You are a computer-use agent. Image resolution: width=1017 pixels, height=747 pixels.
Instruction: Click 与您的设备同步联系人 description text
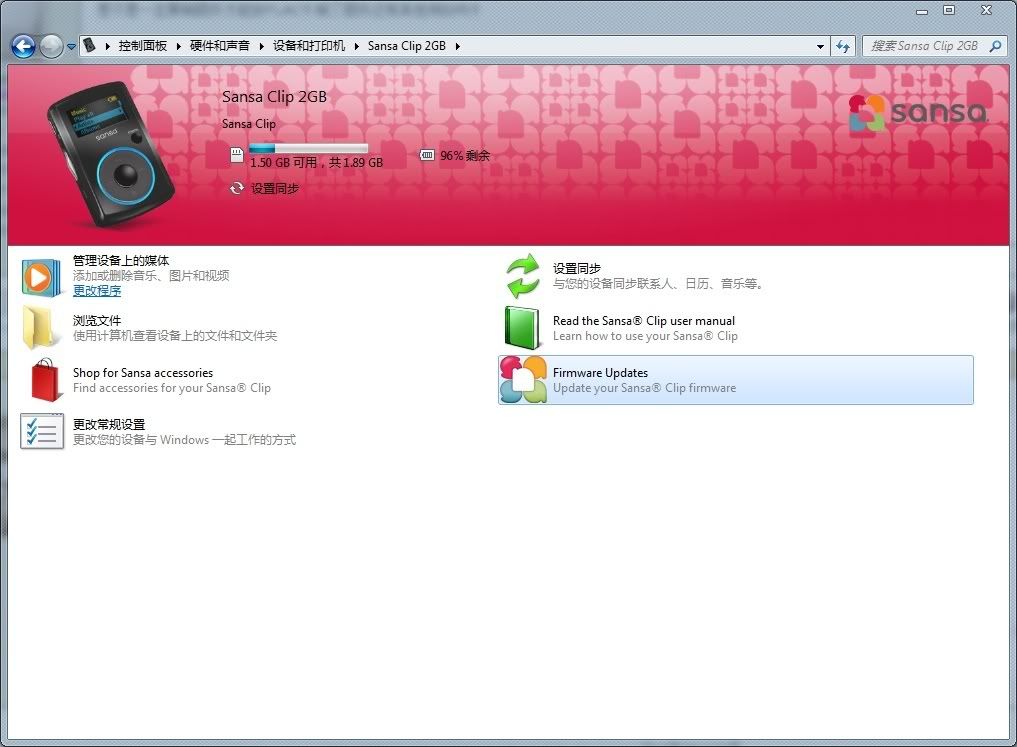click(658, 283)
